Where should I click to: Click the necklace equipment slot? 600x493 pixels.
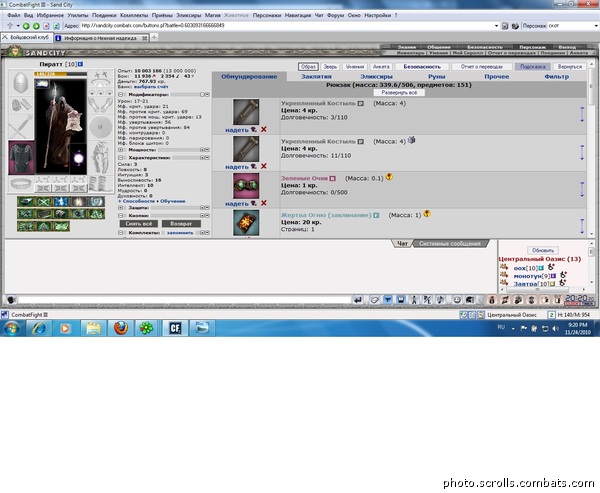(x=101, y=84)
